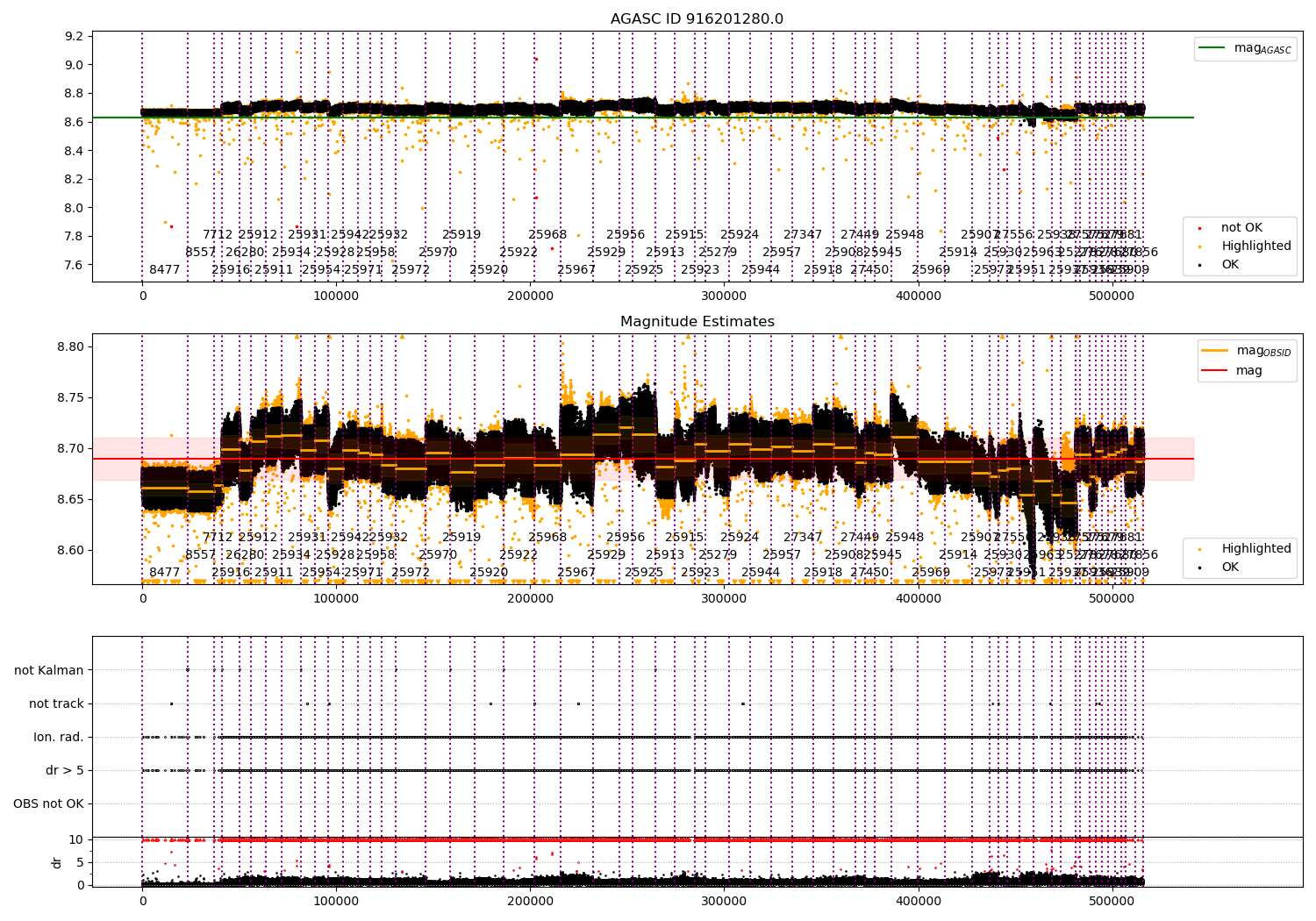
Task: Click OBSID label 25929 in Magnitude Estimates plot
Action: click(x=606, y=555)
